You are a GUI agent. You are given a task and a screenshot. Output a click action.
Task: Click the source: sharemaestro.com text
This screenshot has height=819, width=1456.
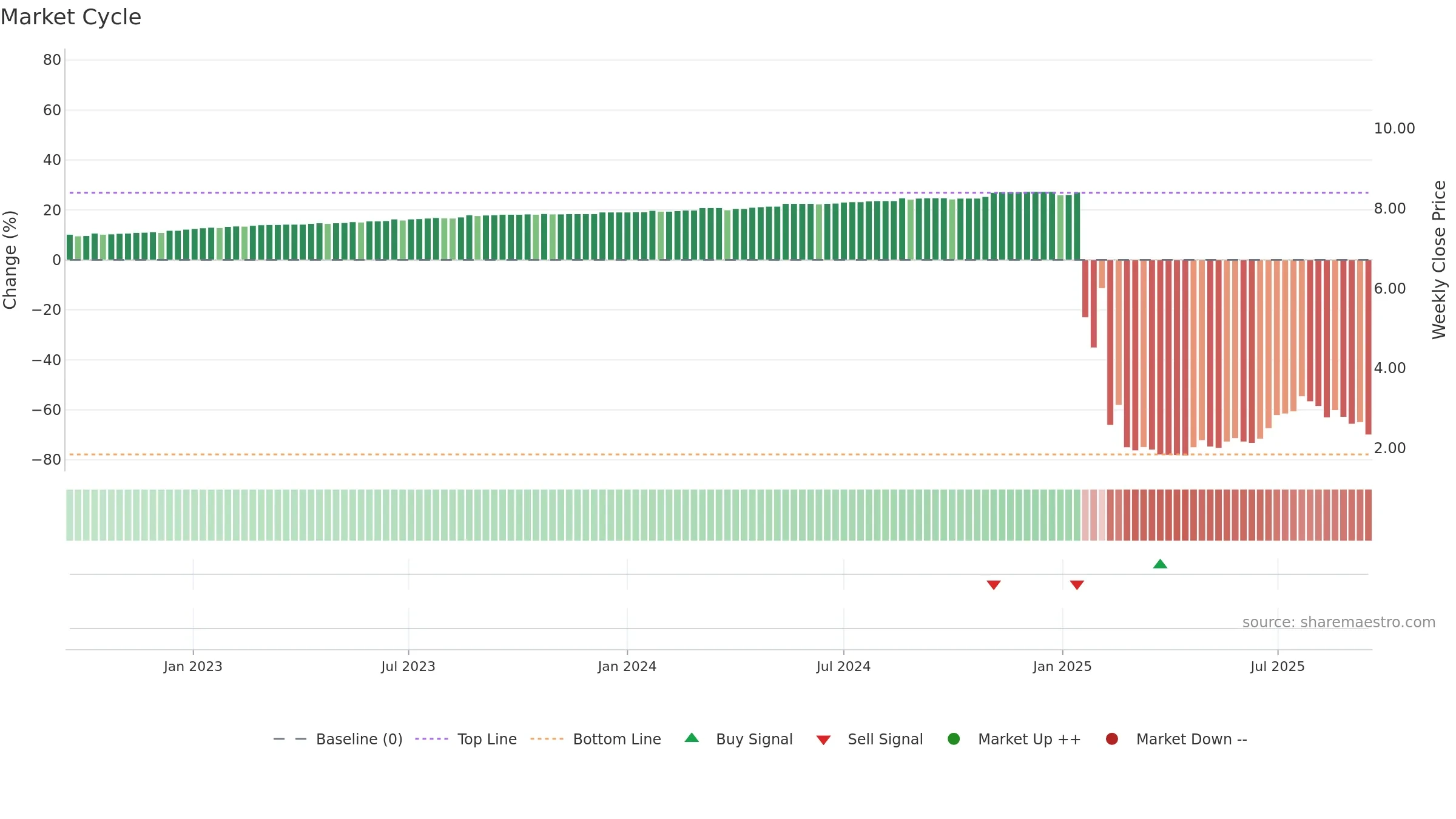(1339, 622)
